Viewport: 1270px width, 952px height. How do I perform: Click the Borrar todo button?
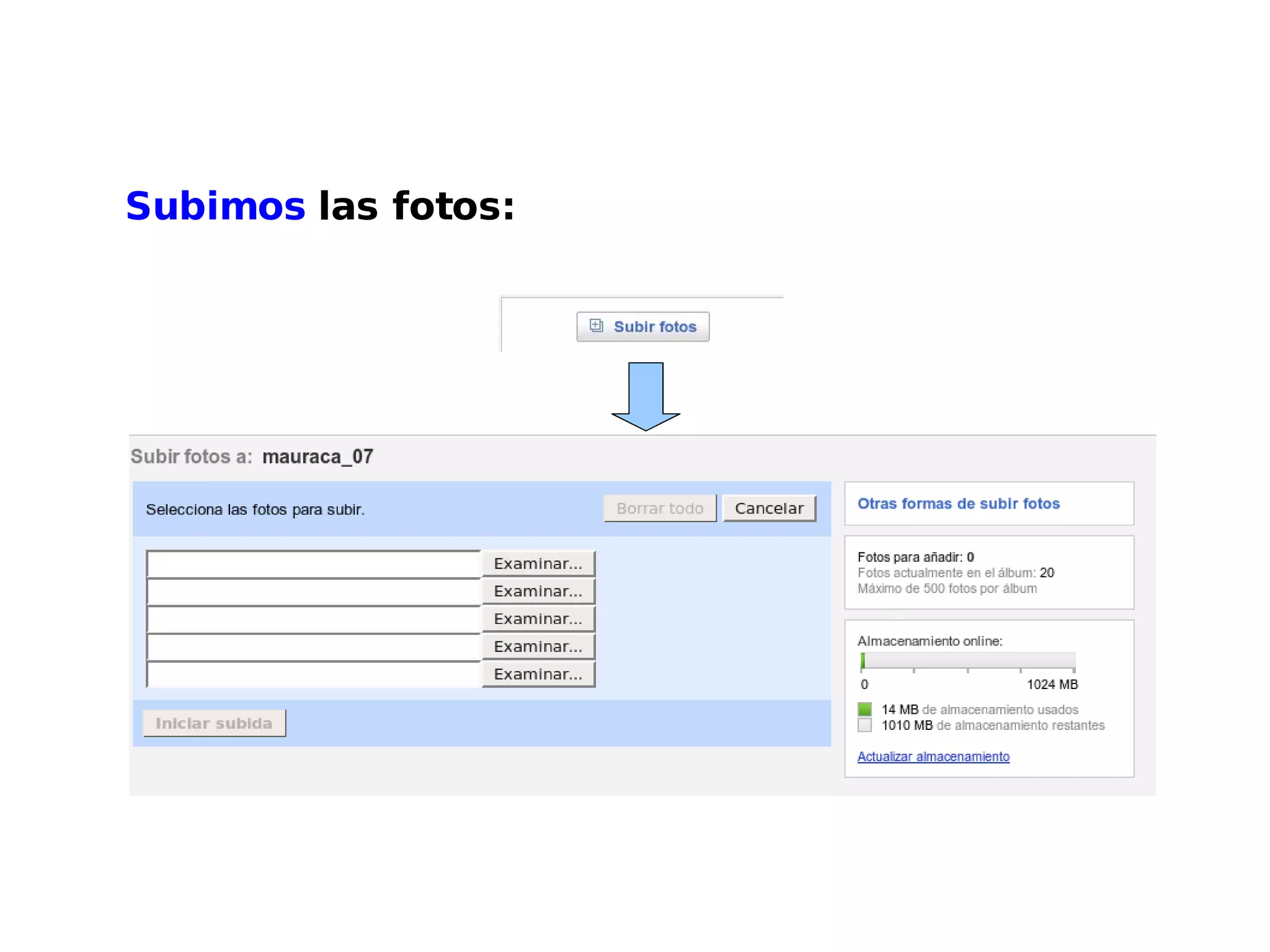660,509
